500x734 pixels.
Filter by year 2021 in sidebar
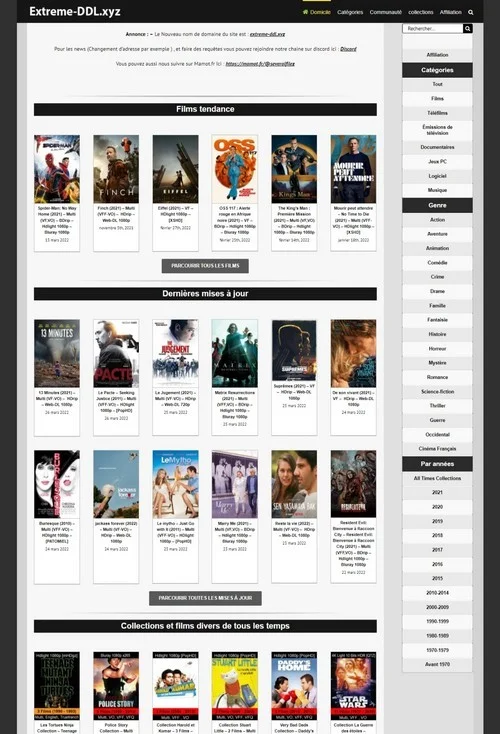click(x=437, y=492)
